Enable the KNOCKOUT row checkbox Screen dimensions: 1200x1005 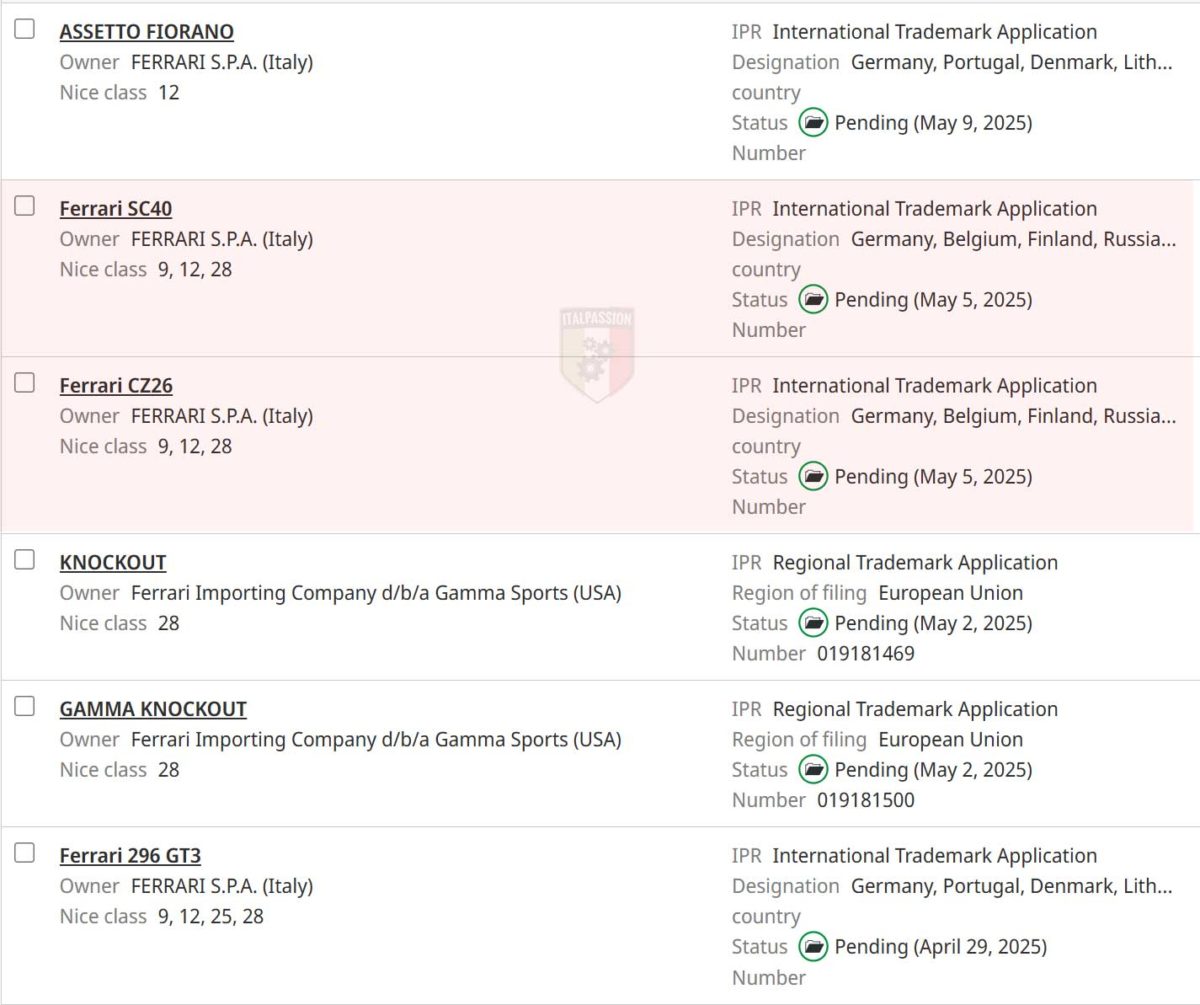[x=24, y=560]
